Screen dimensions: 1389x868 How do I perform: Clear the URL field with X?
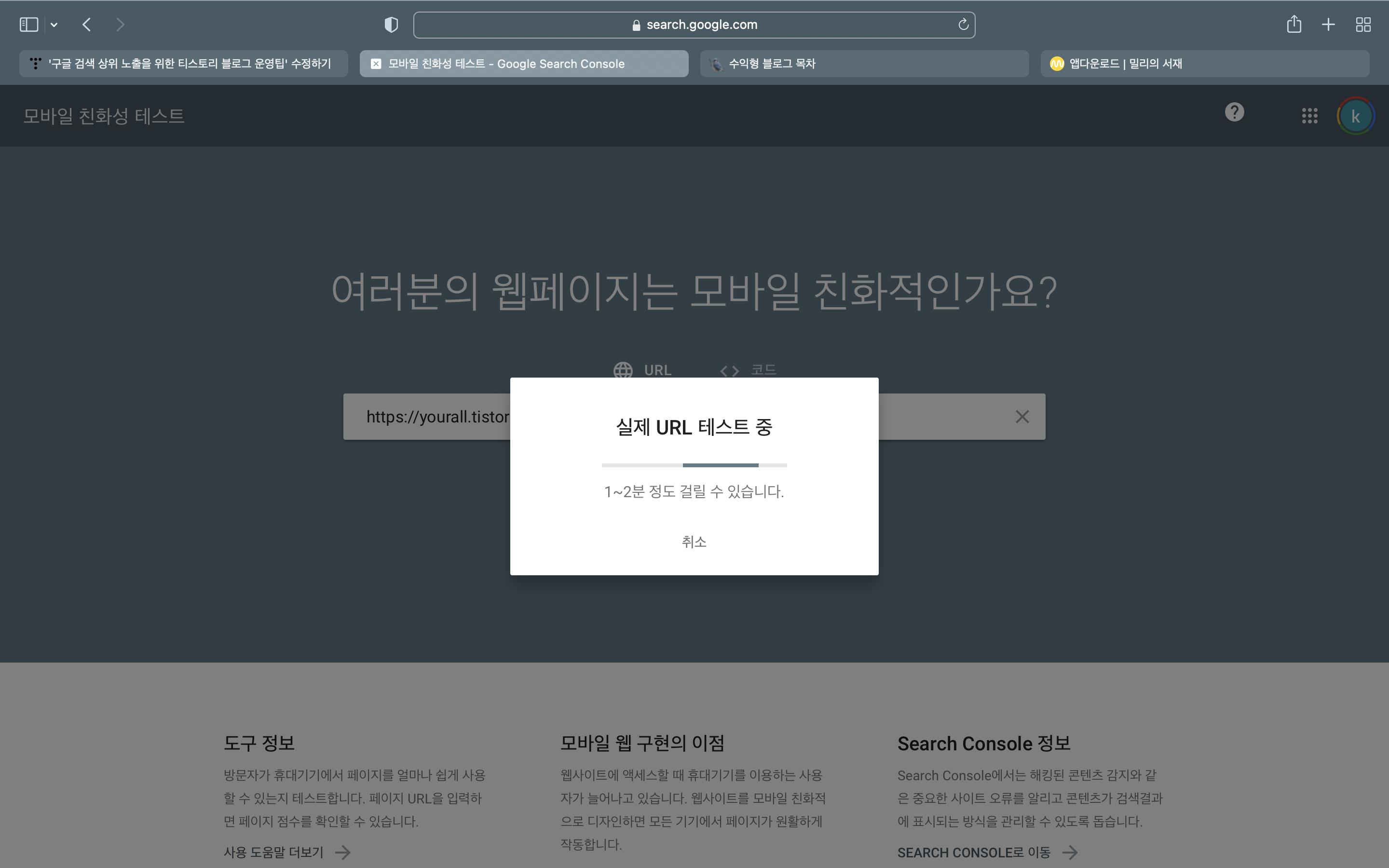pyautogui.click(x=1021, y=417)
